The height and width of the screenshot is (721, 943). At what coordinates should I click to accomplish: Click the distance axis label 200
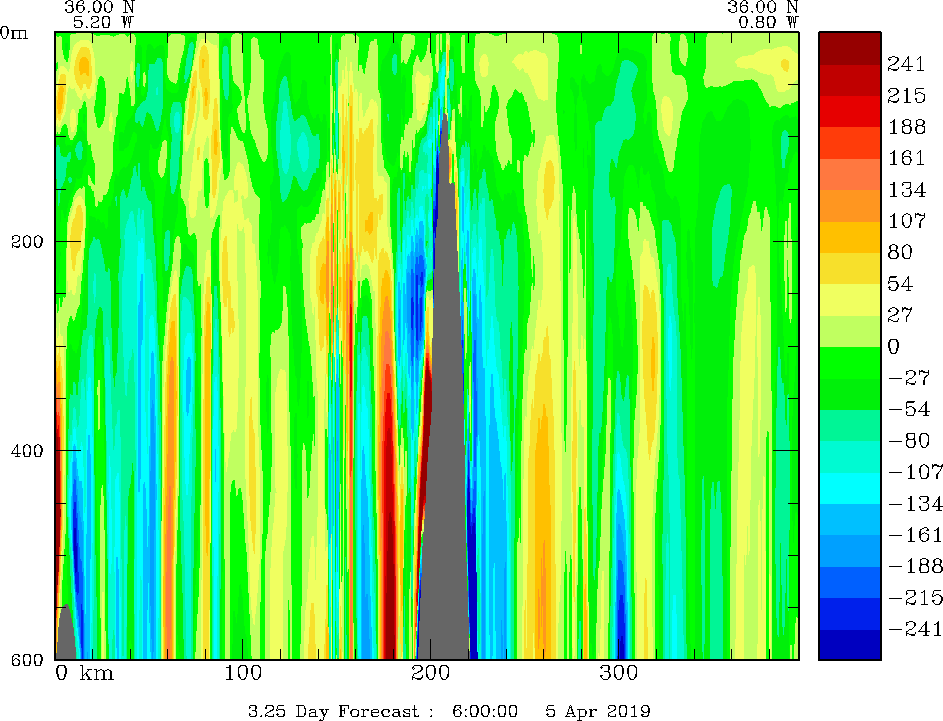(431, 672)
